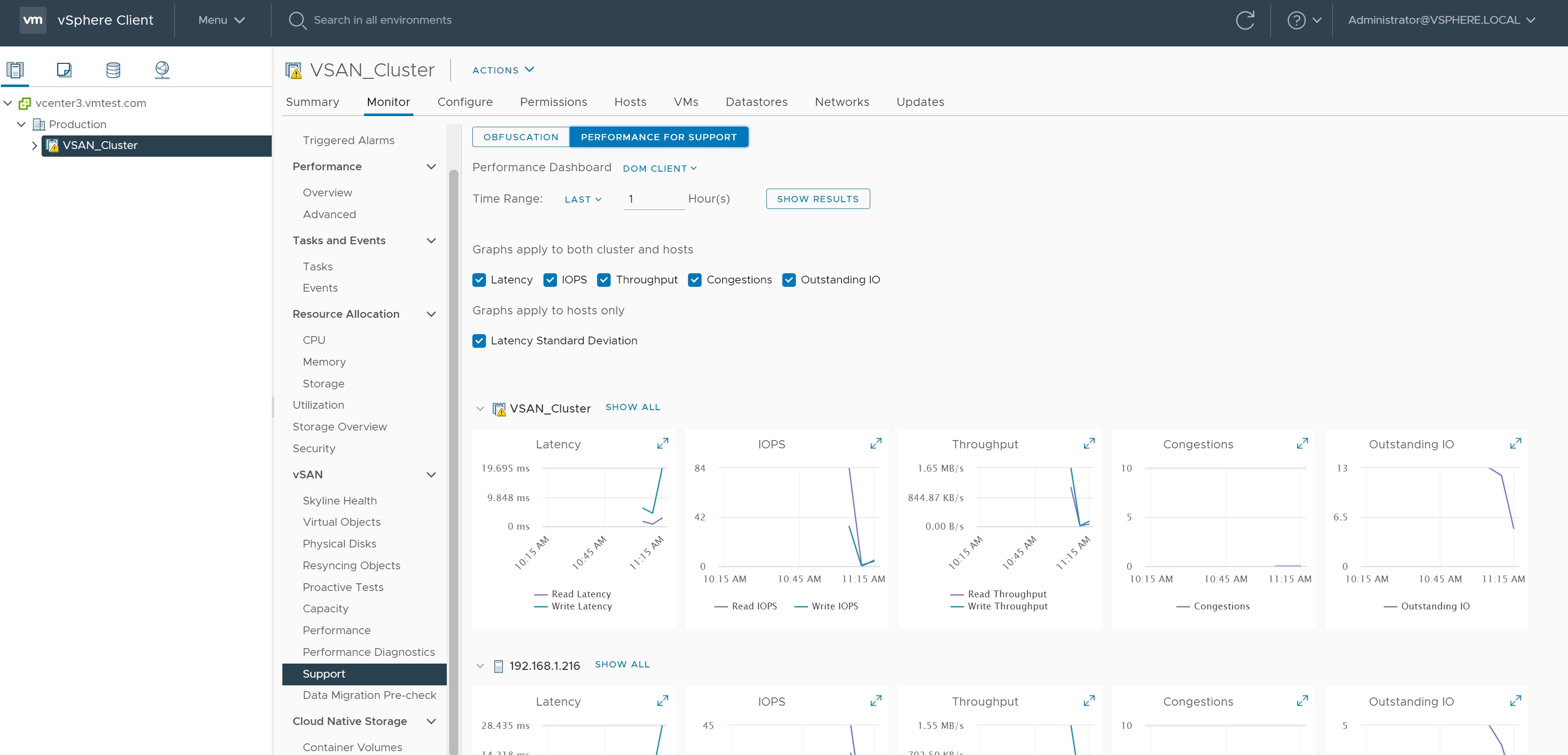Open Performance Diagnostics in sidebar
Viewport: 1568px width, 755px height.
(369, 652)
